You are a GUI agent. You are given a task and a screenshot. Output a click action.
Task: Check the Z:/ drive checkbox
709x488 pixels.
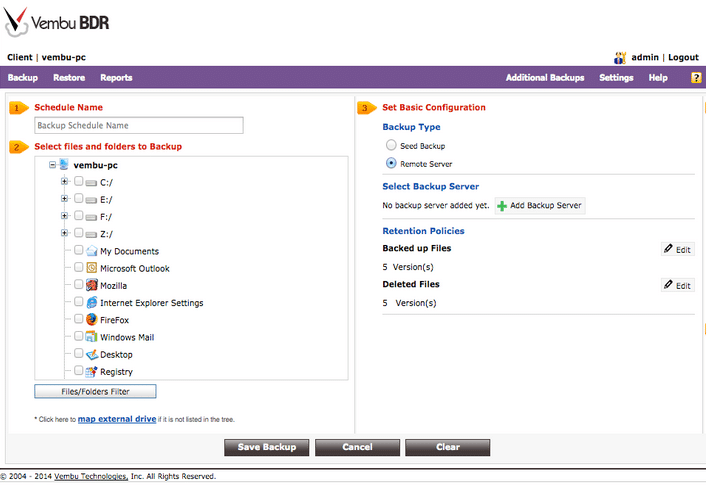click(x=79, y=233)
